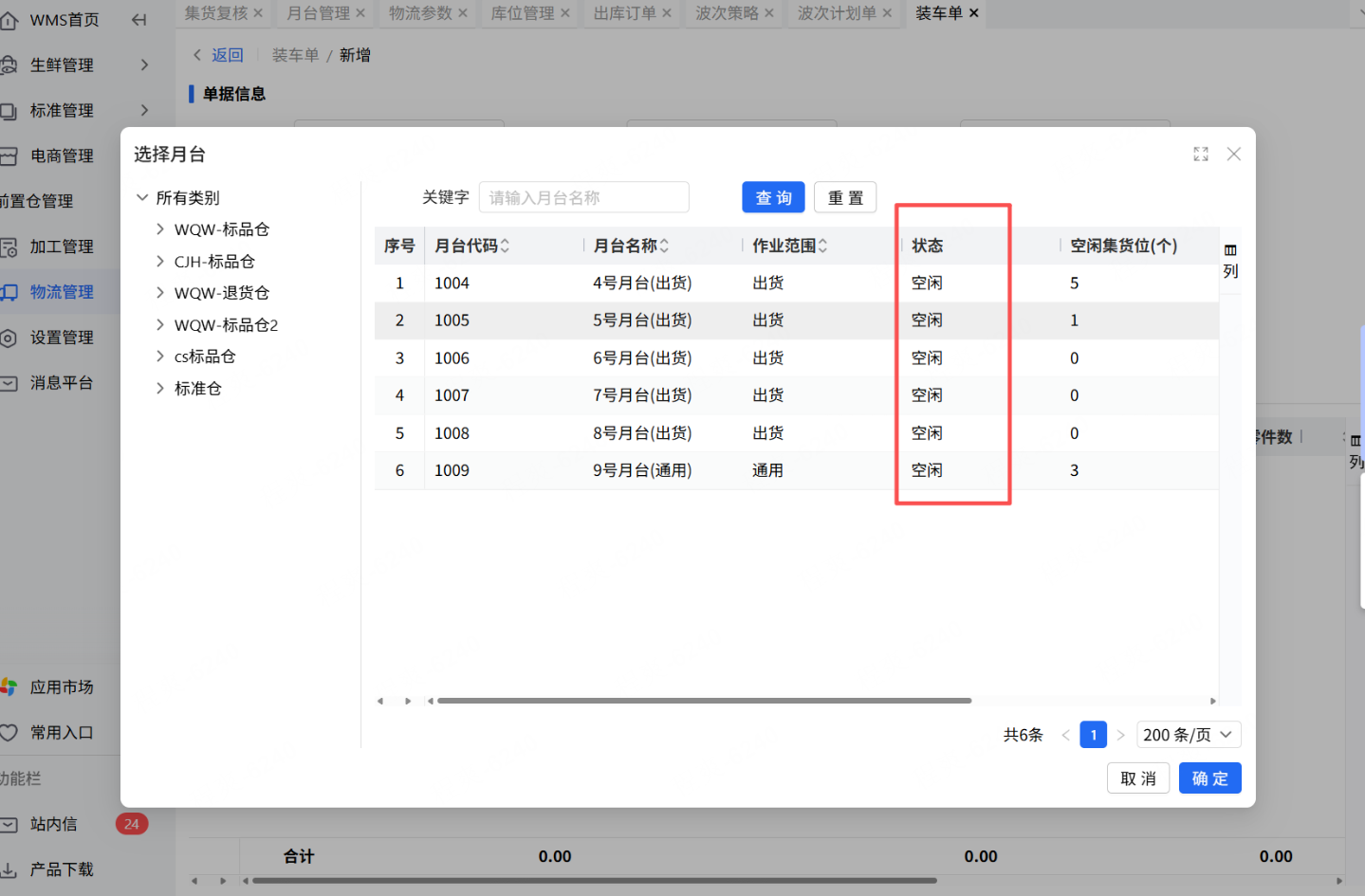Viewport: 1365px width, 896px height.
Task: Sort by 月台代码 column
Action: pyautogui.click(x=505, y=247)
